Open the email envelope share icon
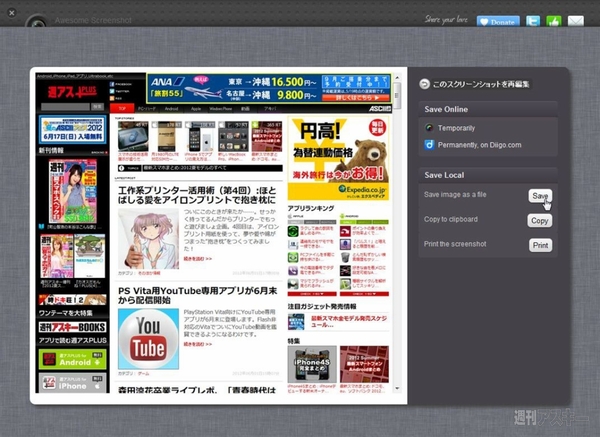 [576, 21]
